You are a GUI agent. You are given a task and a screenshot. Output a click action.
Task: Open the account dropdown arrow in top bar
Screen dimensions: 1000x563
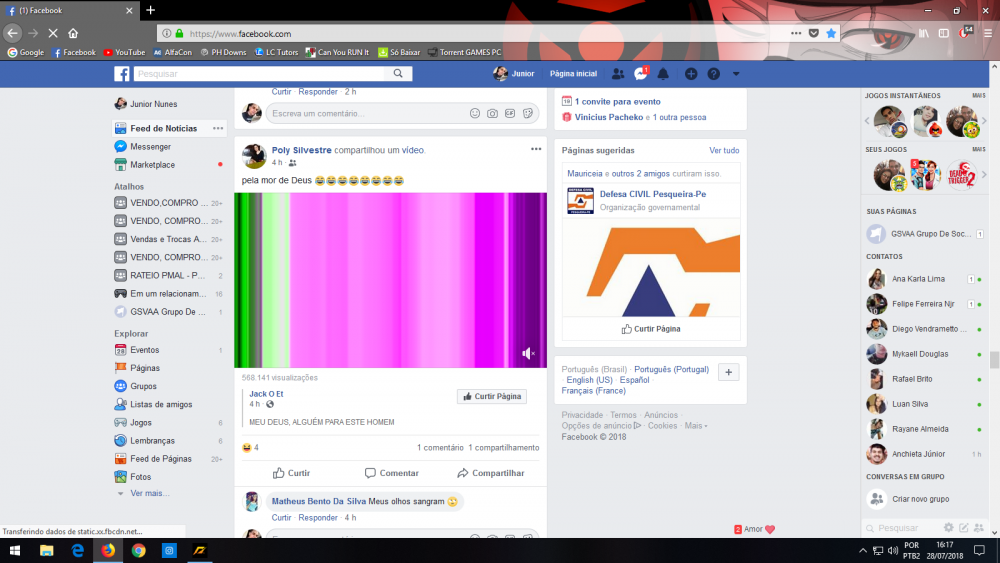point(736,74)
